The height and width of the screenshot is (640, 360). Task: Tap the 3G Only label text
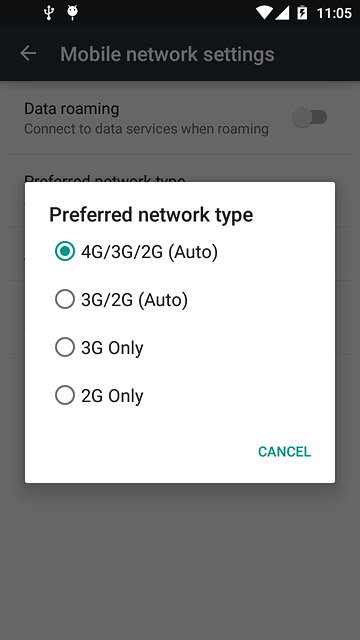coord(112,348)
